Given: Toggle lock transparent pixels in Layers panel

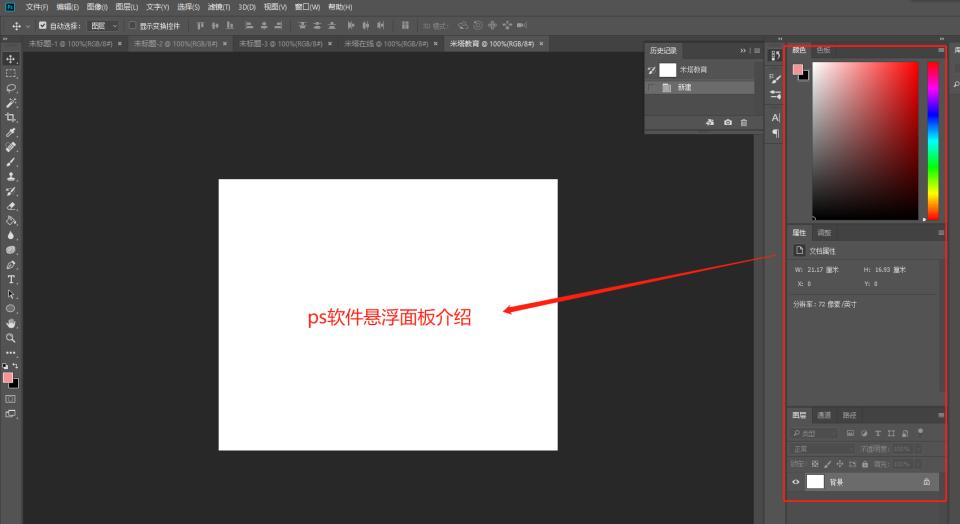Looking at the screenshot, I should (x=815, y=464).
